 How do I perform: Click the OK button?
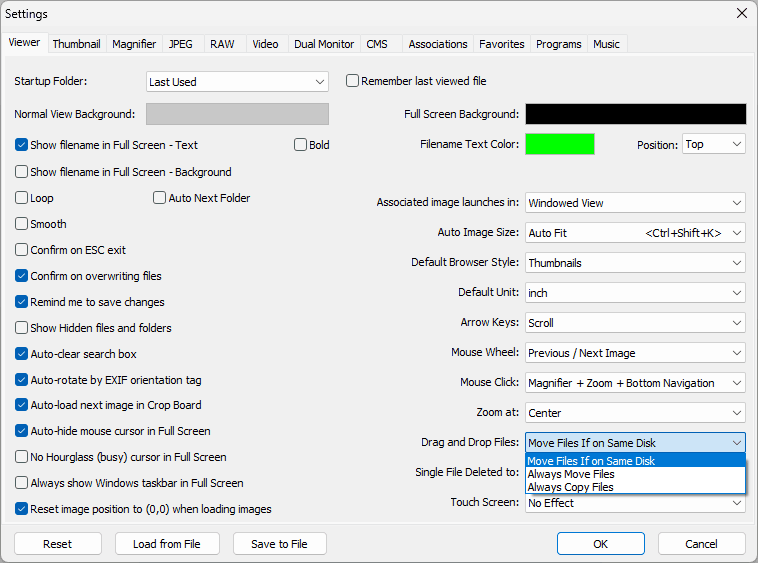pos(600,544)
